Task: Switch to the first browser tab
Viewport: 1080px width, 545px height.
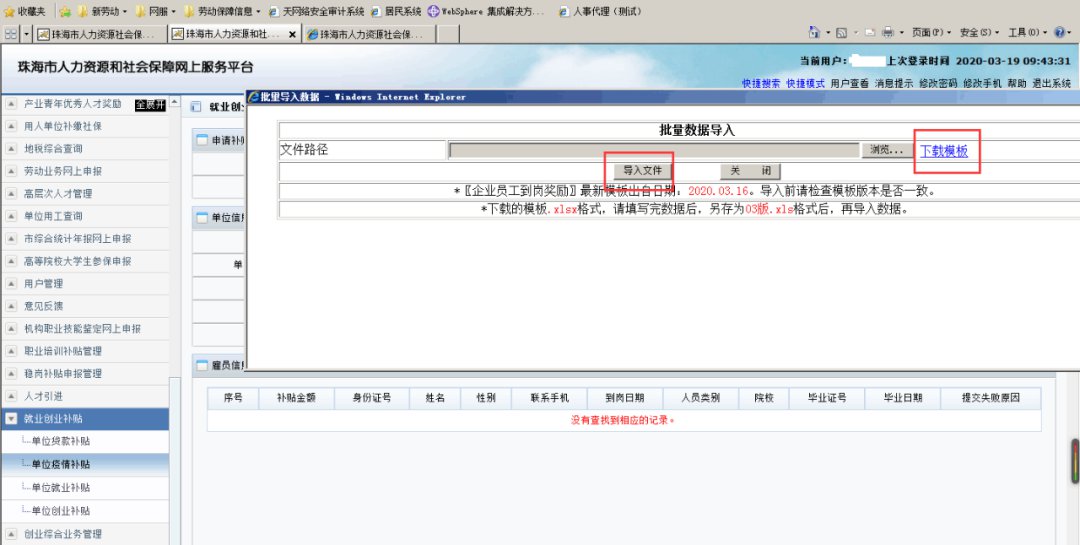Action: (100, 34)
